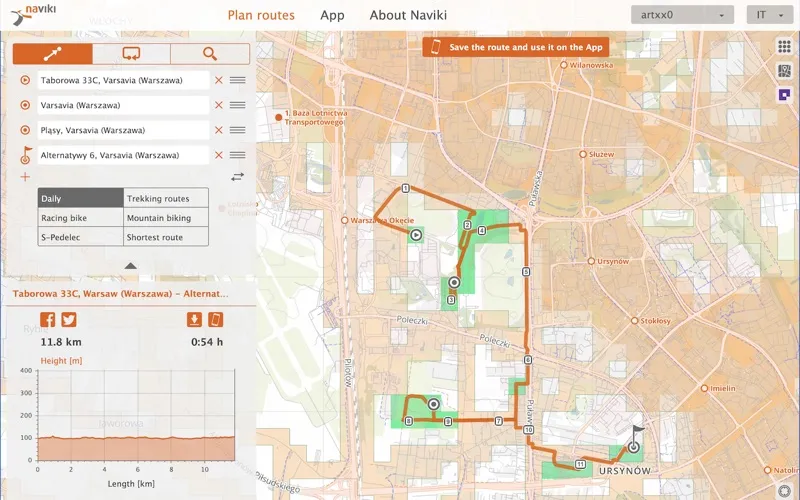Collapse the route profile options panel
The image size is (800, 500).
(131, 266)
